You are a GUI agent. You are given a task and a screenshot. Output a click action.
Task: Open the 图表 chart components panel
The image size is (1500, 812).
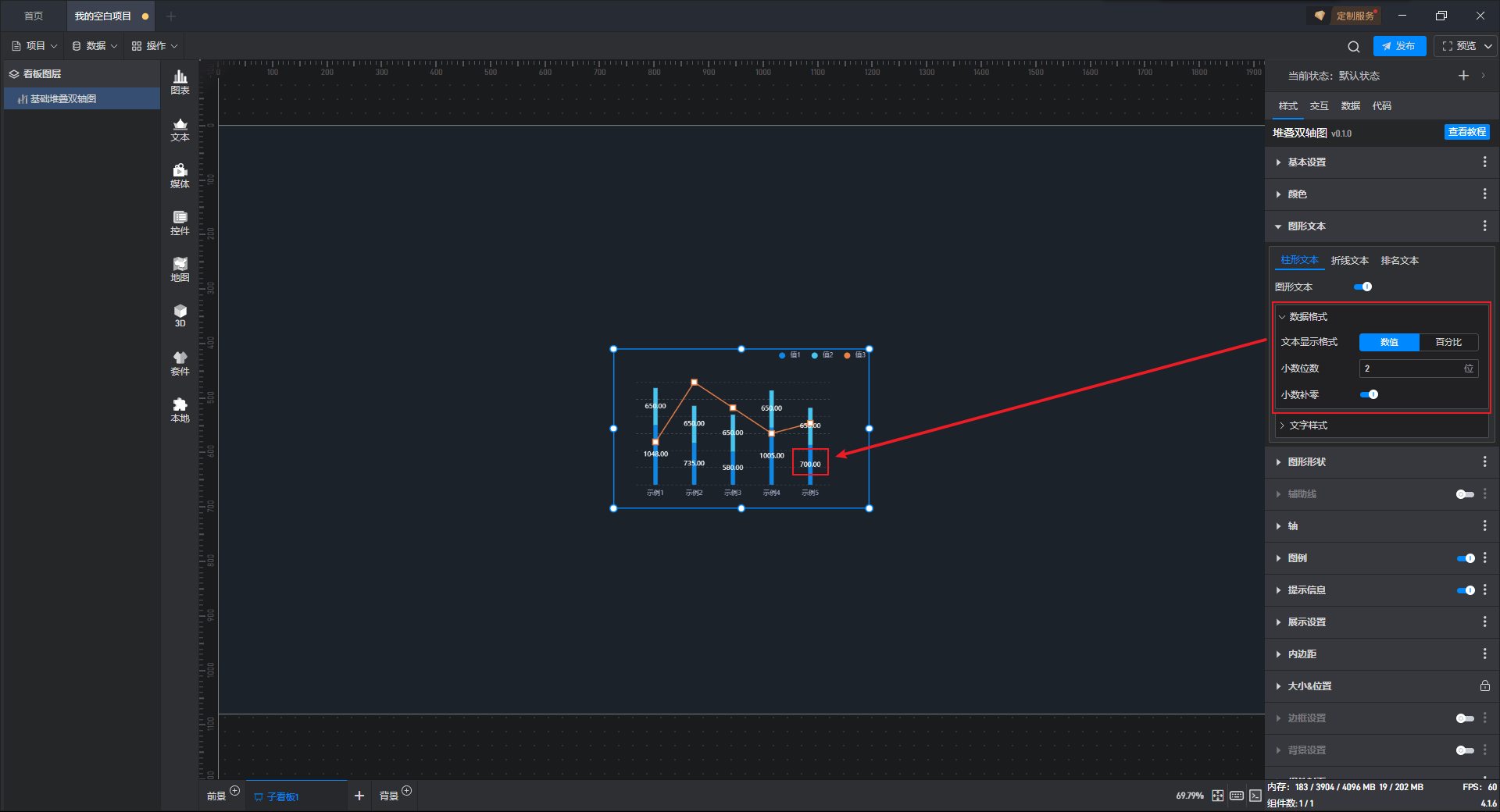tap(180, 82)
